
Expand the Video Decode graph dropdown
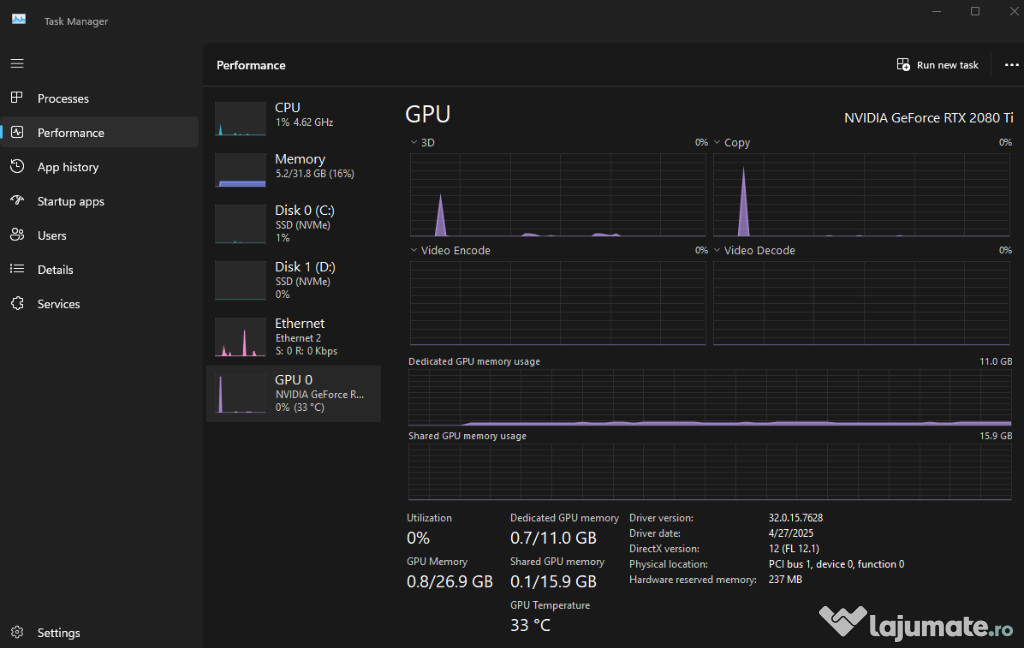coord(716,250)
